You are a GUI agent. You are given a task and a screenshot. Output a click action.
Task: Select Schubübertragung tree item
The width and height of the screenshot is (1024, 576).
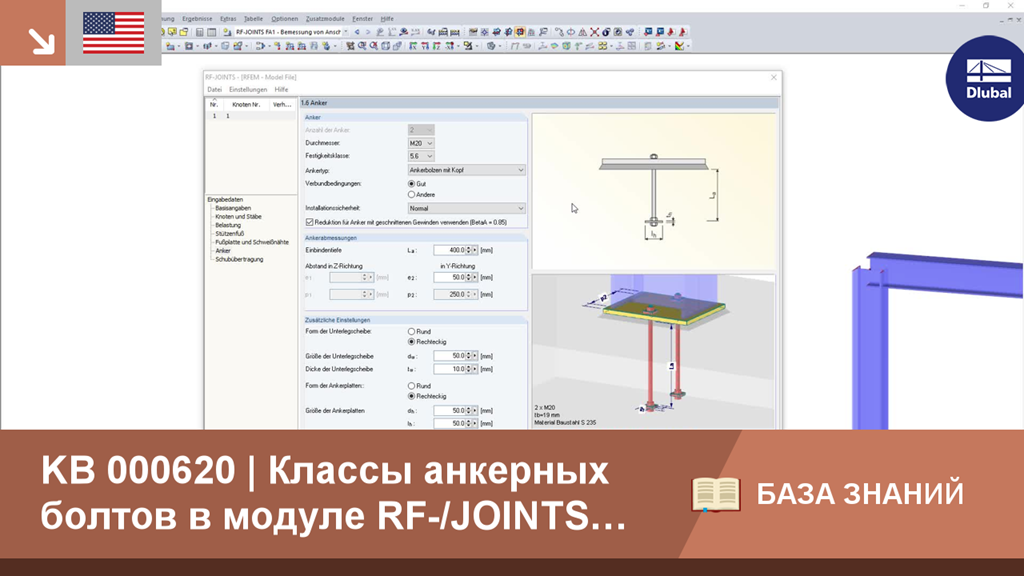pyautogui.click(x=239, y=259)
